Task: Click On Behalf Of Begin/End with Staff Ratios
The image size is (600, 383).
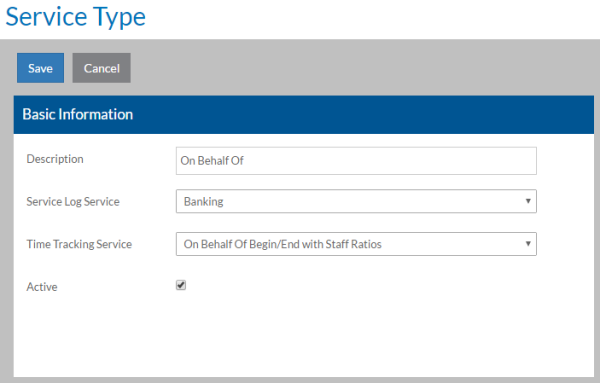Action: 282,244
